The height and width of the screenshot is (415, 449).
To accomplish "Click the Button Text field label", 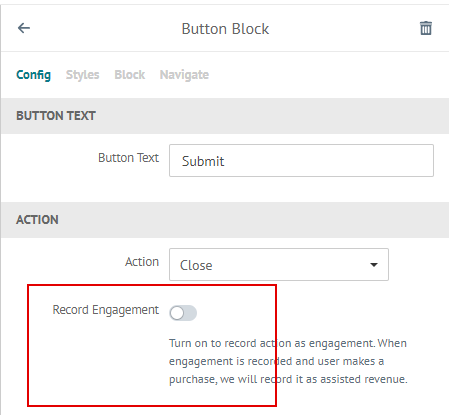I will point(128,158).
